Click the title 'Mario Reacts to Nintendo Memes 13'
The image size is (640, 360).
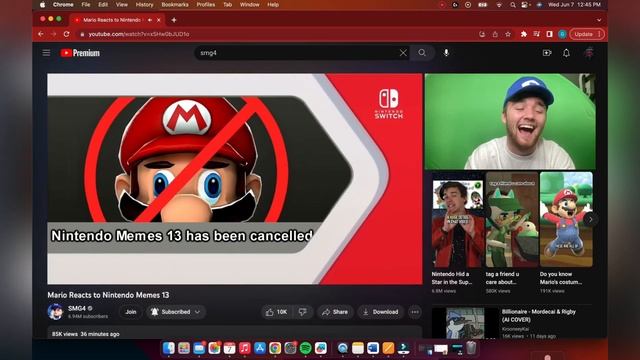[108, 295]
